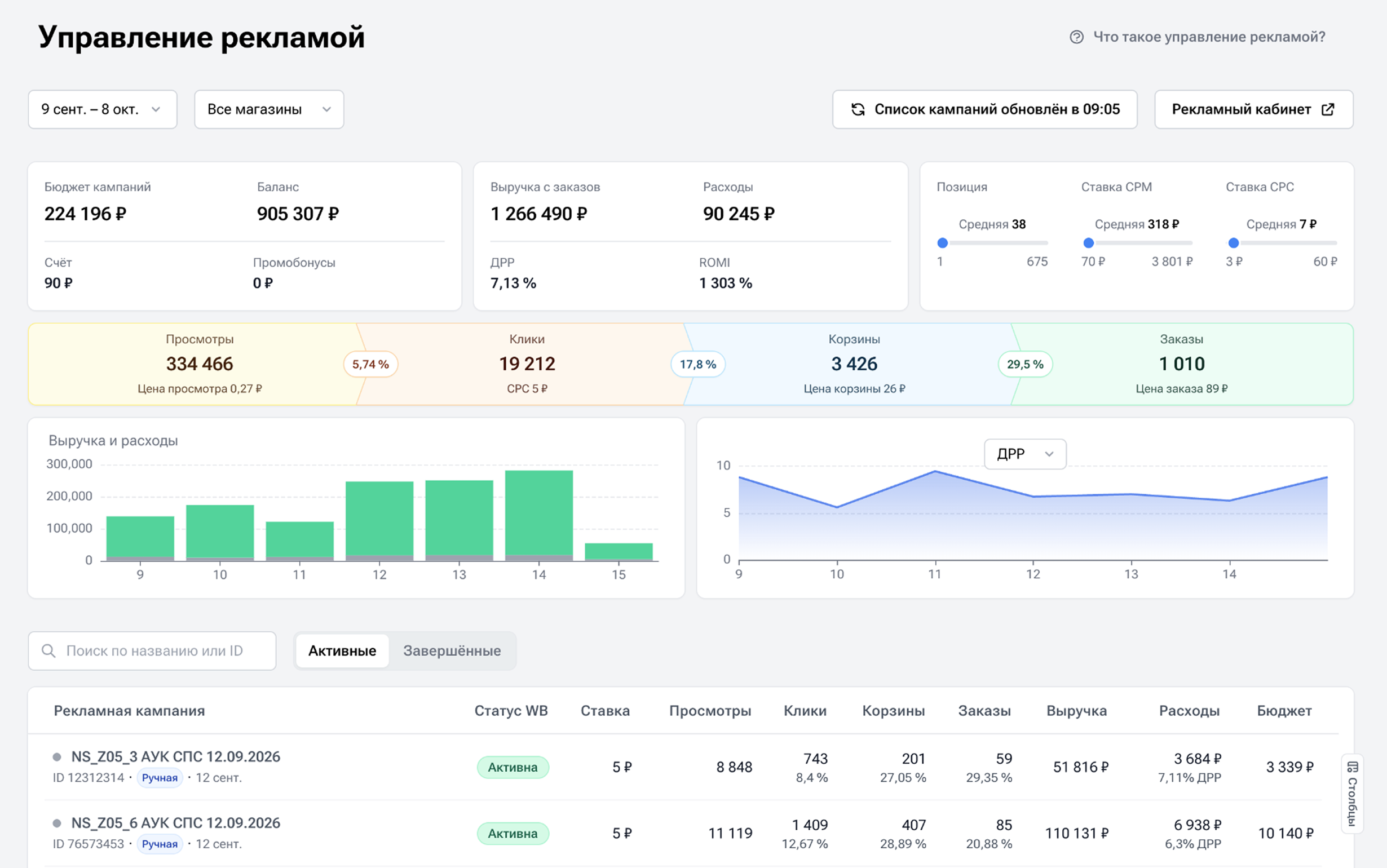
Task: Click Список кампаний обновлён в 09:05 button
Action: pos(984,110)
